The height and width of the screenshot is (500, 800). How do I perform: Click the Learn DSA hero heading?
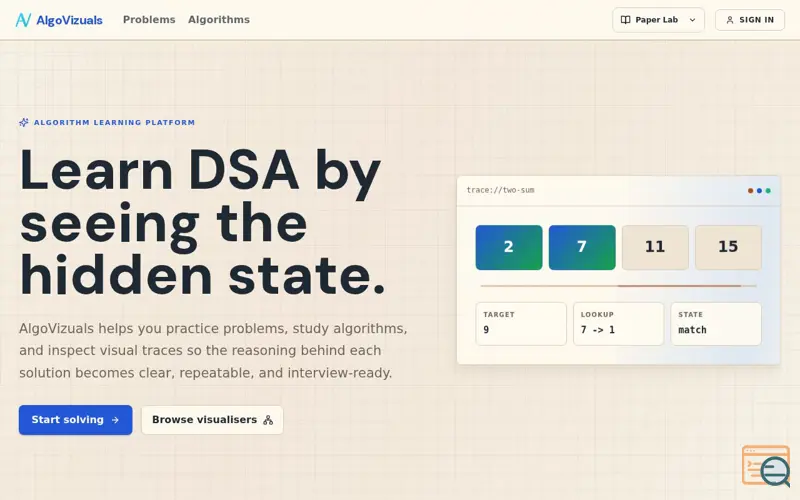tap(203, 222)
